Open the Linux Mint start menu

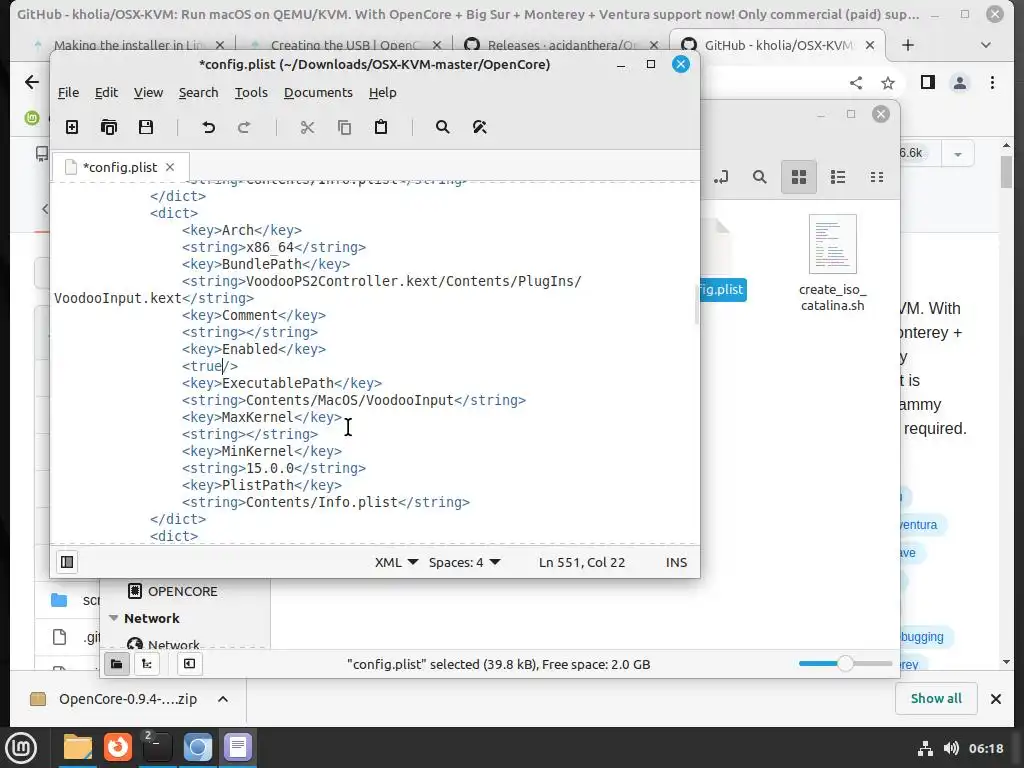pos(22,748)
